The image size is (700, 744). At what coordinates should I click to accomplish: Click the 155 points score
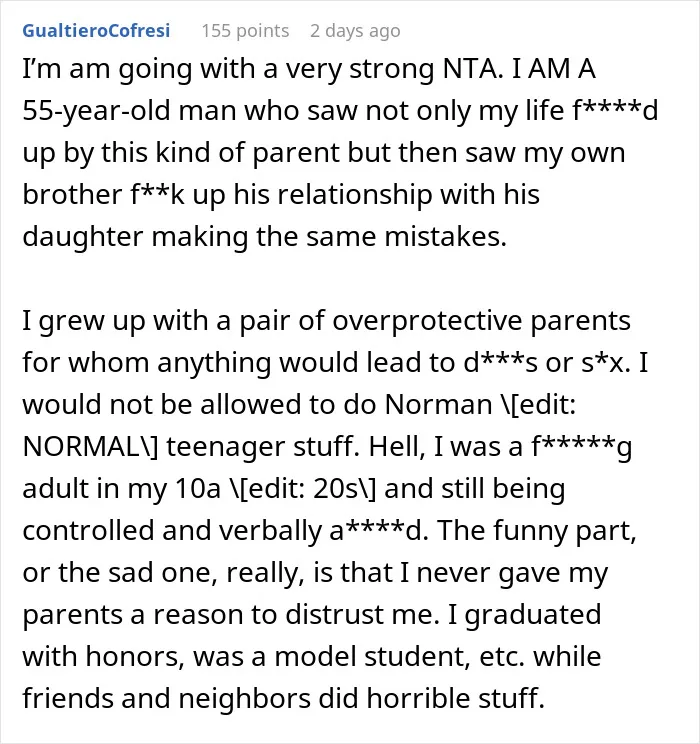pyautogui.click(x=245, y=31)
